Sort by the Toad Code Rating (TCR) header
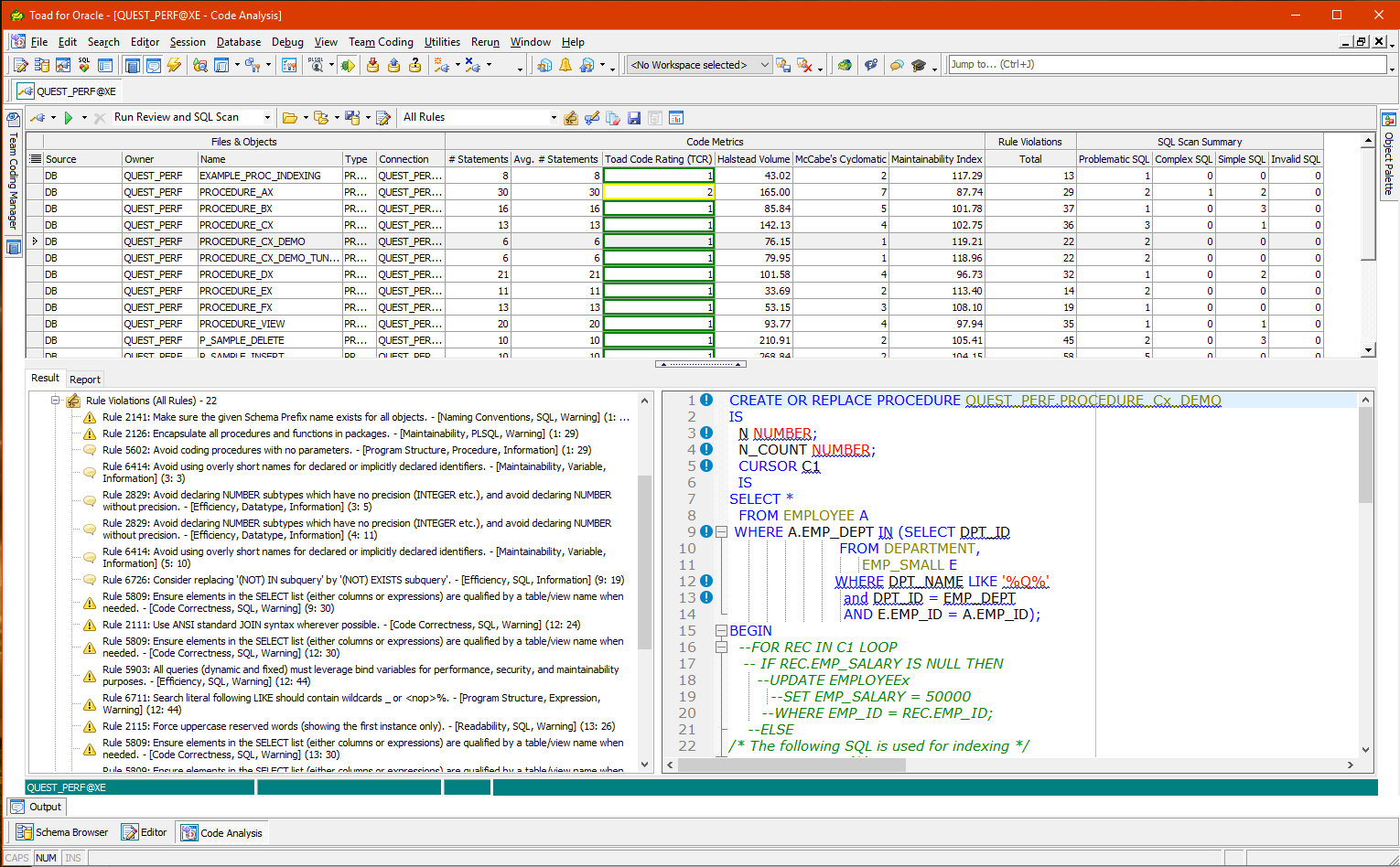1400x867 pixels. coord(658,159)
